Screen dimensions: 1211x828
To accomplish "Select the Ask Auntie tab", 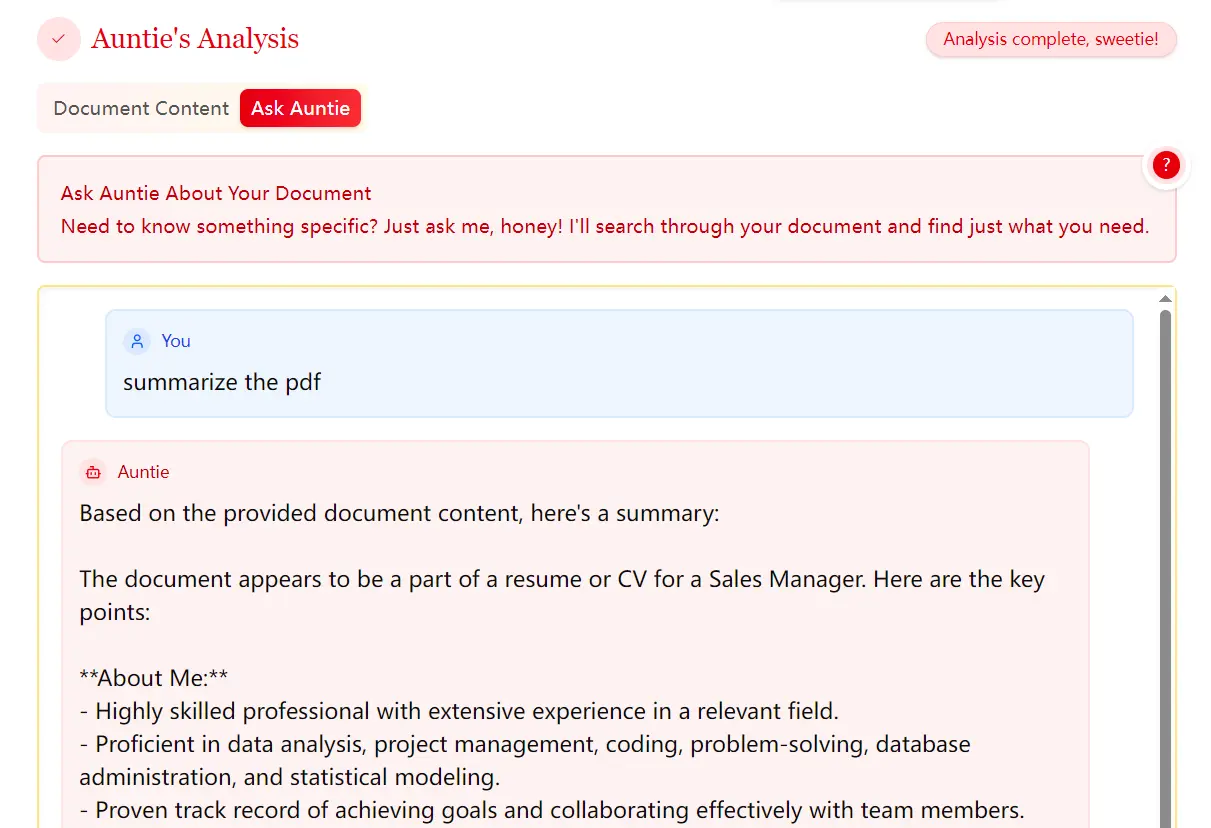I will (300, 108).
